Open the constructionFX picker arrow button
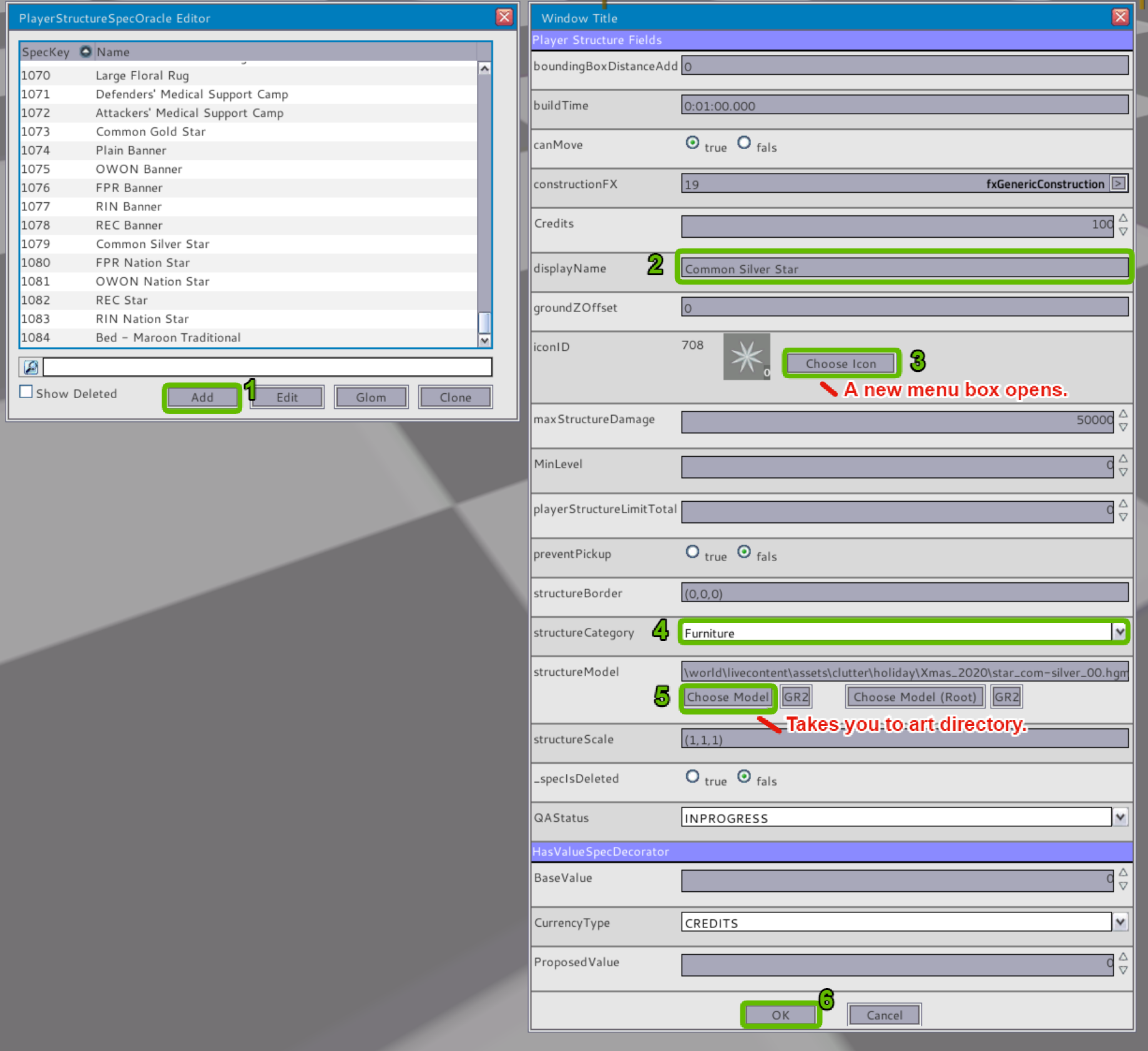The height and width of the screenshot is (1051, 1148). click(x=1119, y=183)
